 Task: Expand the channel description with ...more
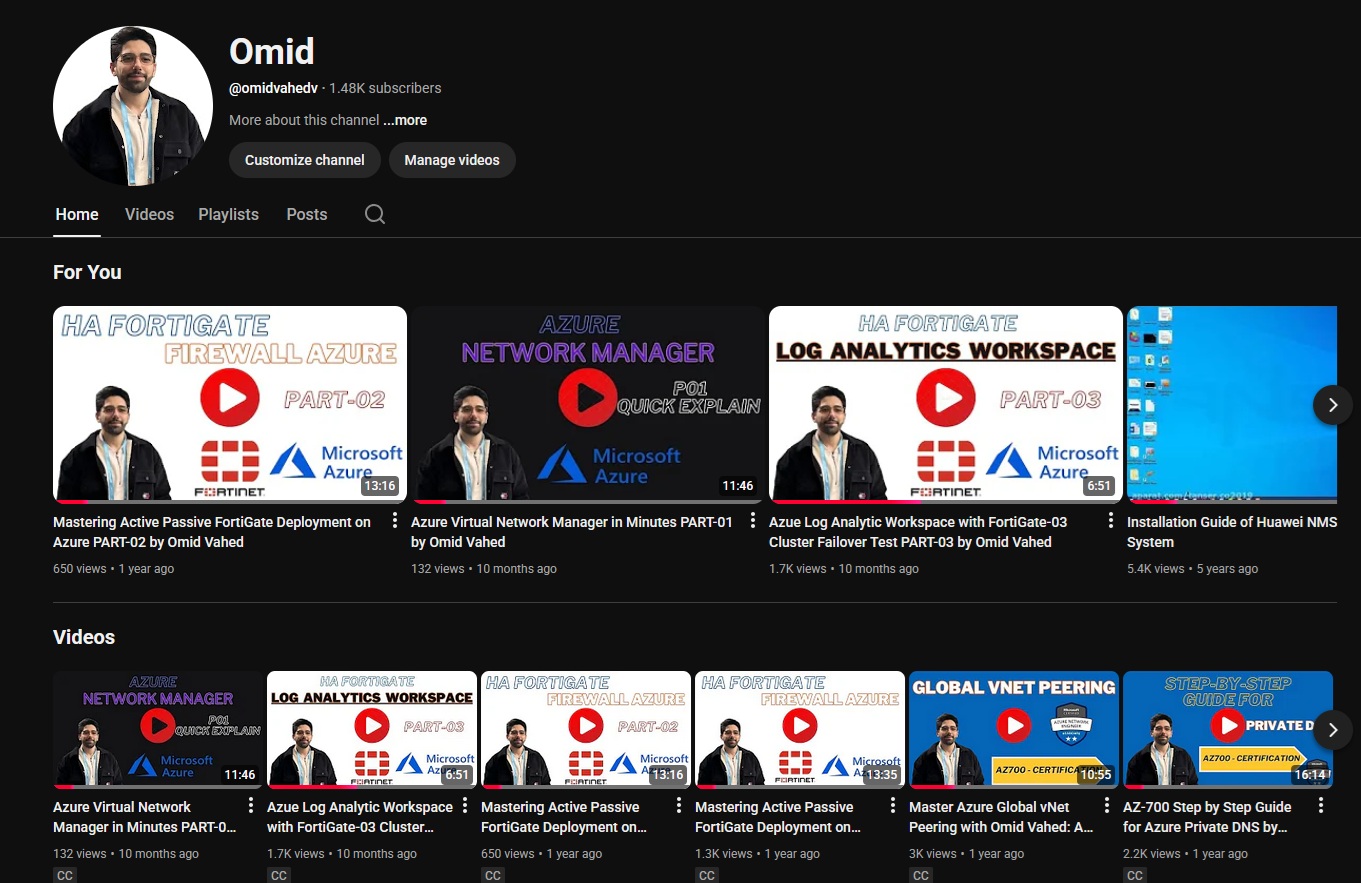pos(405,120)
